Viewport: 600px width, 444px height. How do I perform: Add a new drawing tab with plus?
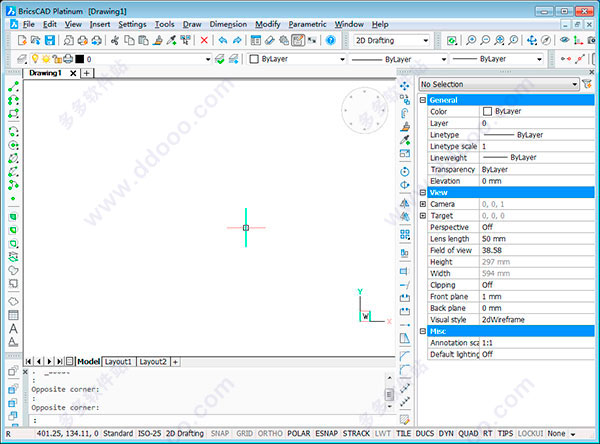click(x=87, y=73)
